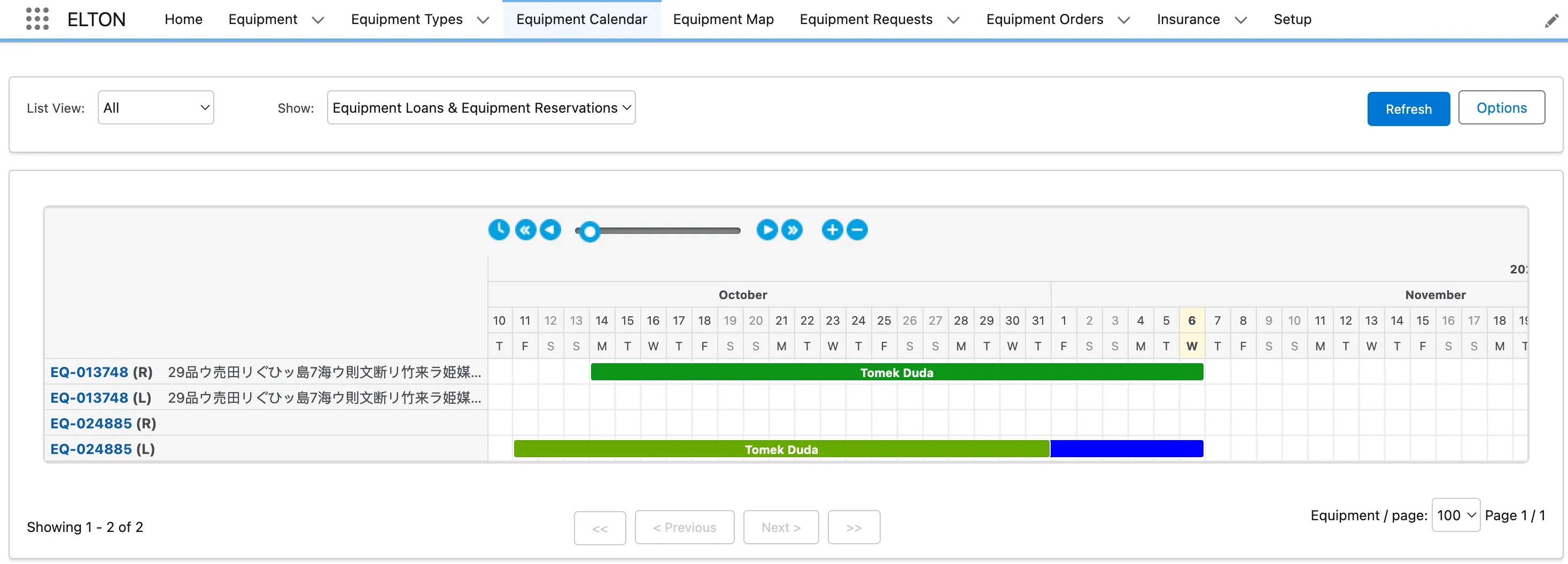Click the timeline slider track
The height and width of the screenshot is (564, 1568).
coord(657,231)
